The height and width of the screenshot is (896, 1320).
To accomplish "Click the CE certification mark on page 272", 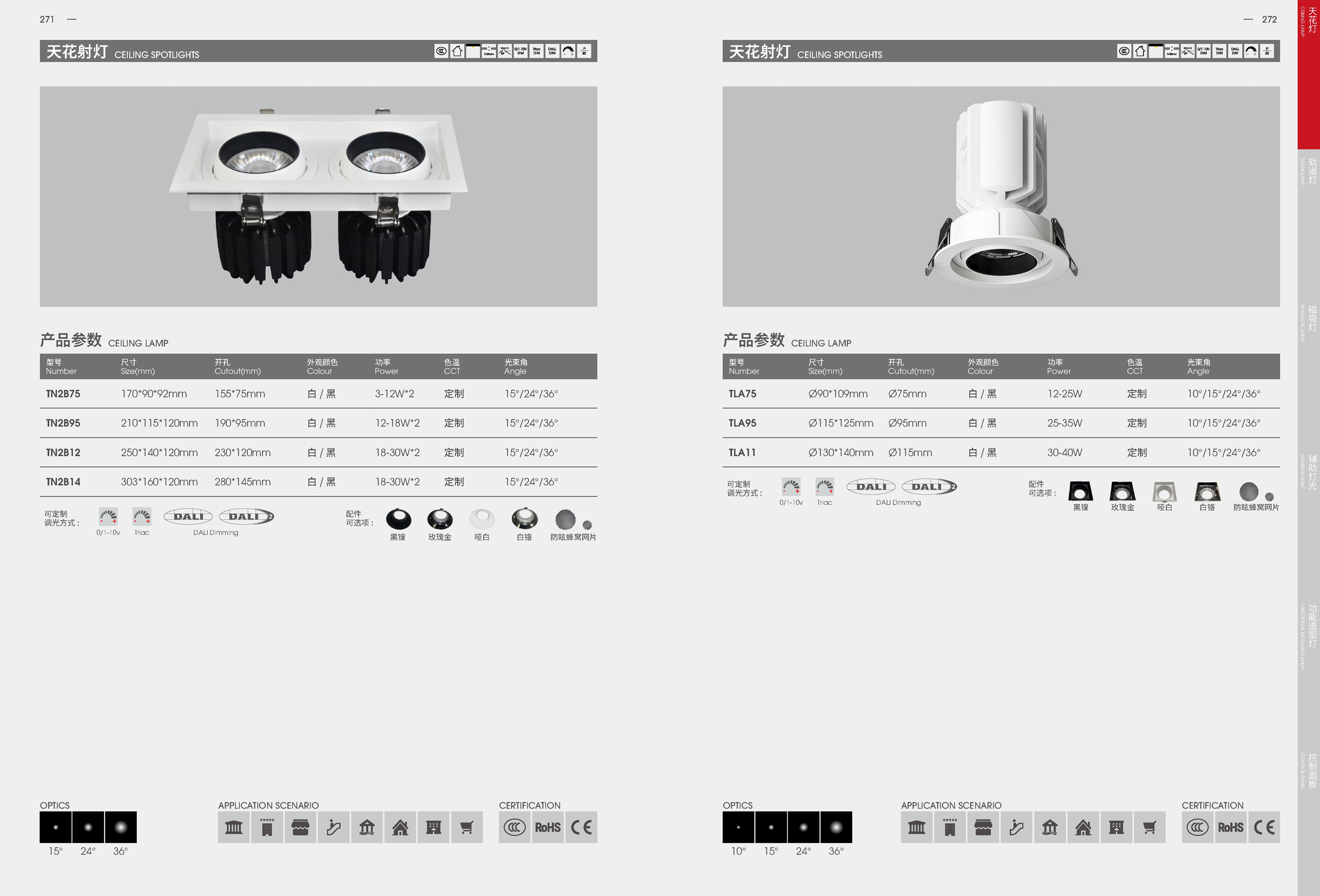I will click(1264, 827).
